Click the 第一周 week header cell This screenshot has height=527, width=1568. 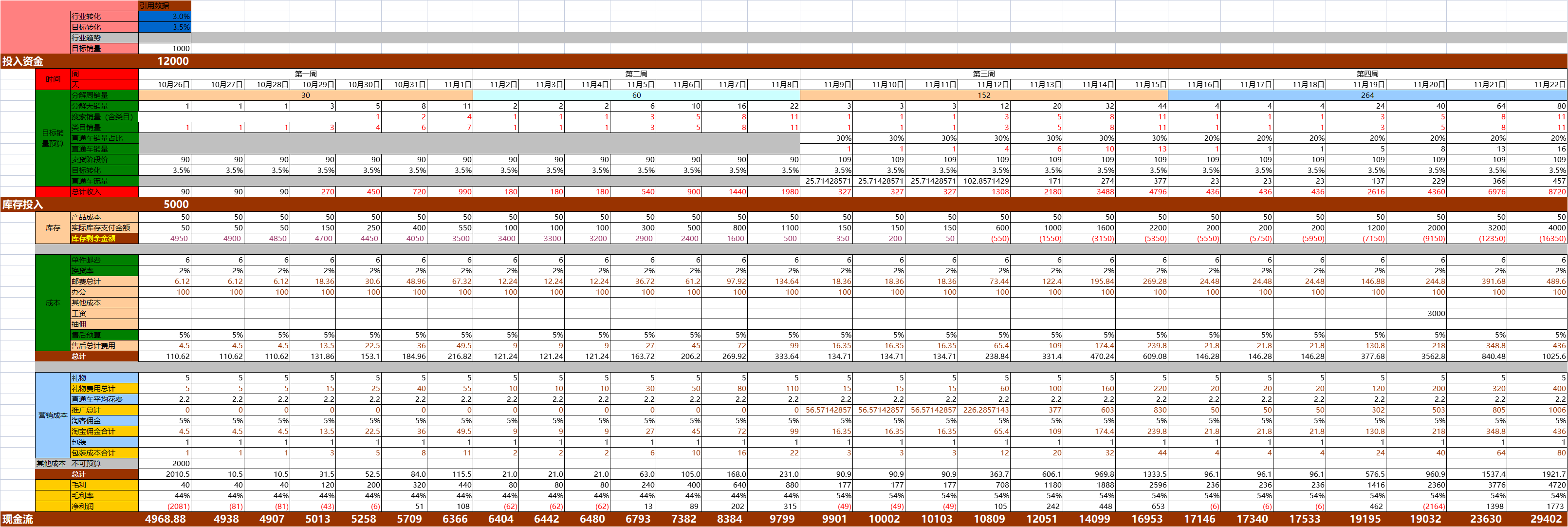(306, 74)
